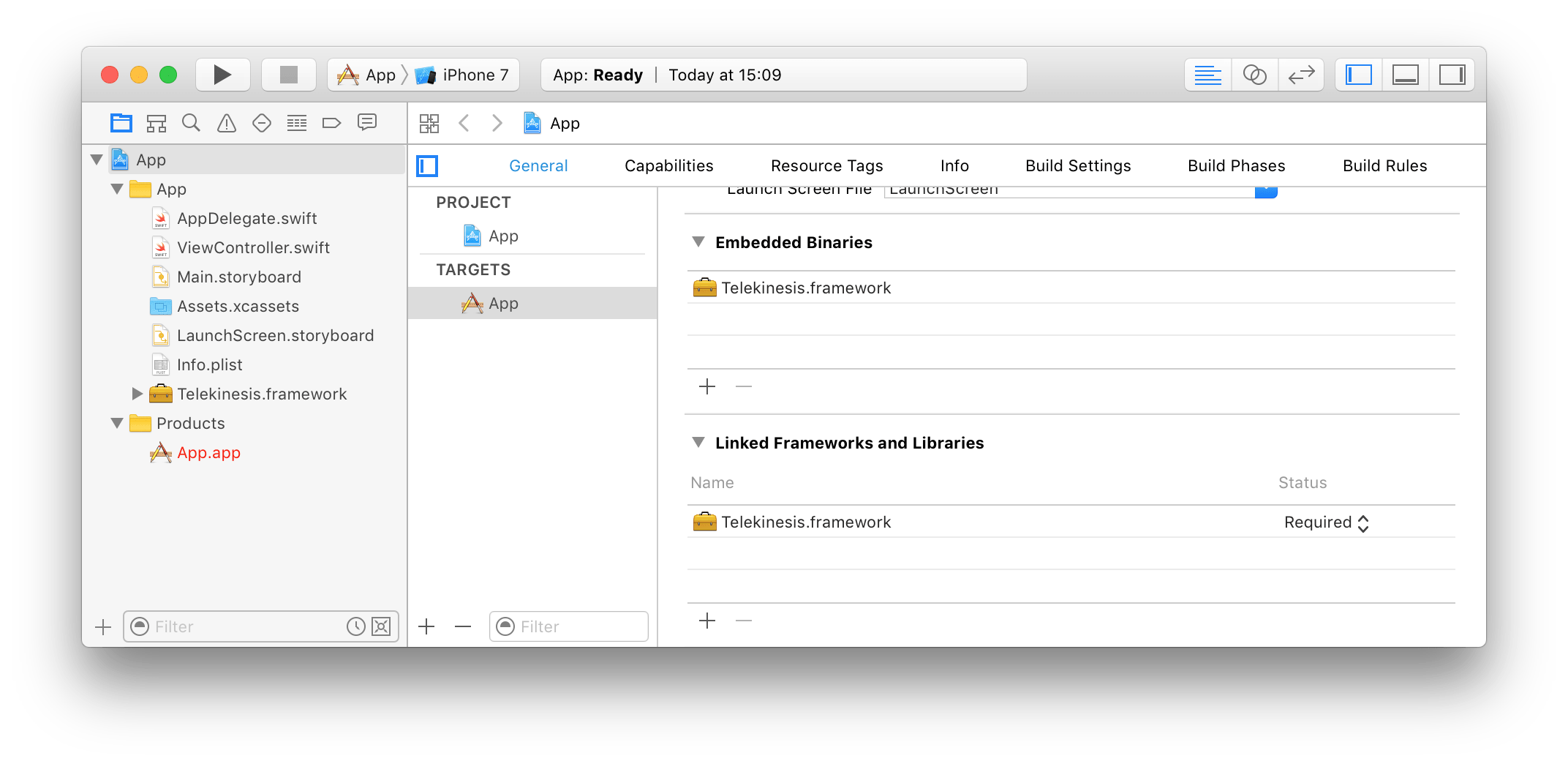This screenshot has width=1568, height=764.
Task: Switch to the Assistant editor icon
Action: click(1255, 75)
